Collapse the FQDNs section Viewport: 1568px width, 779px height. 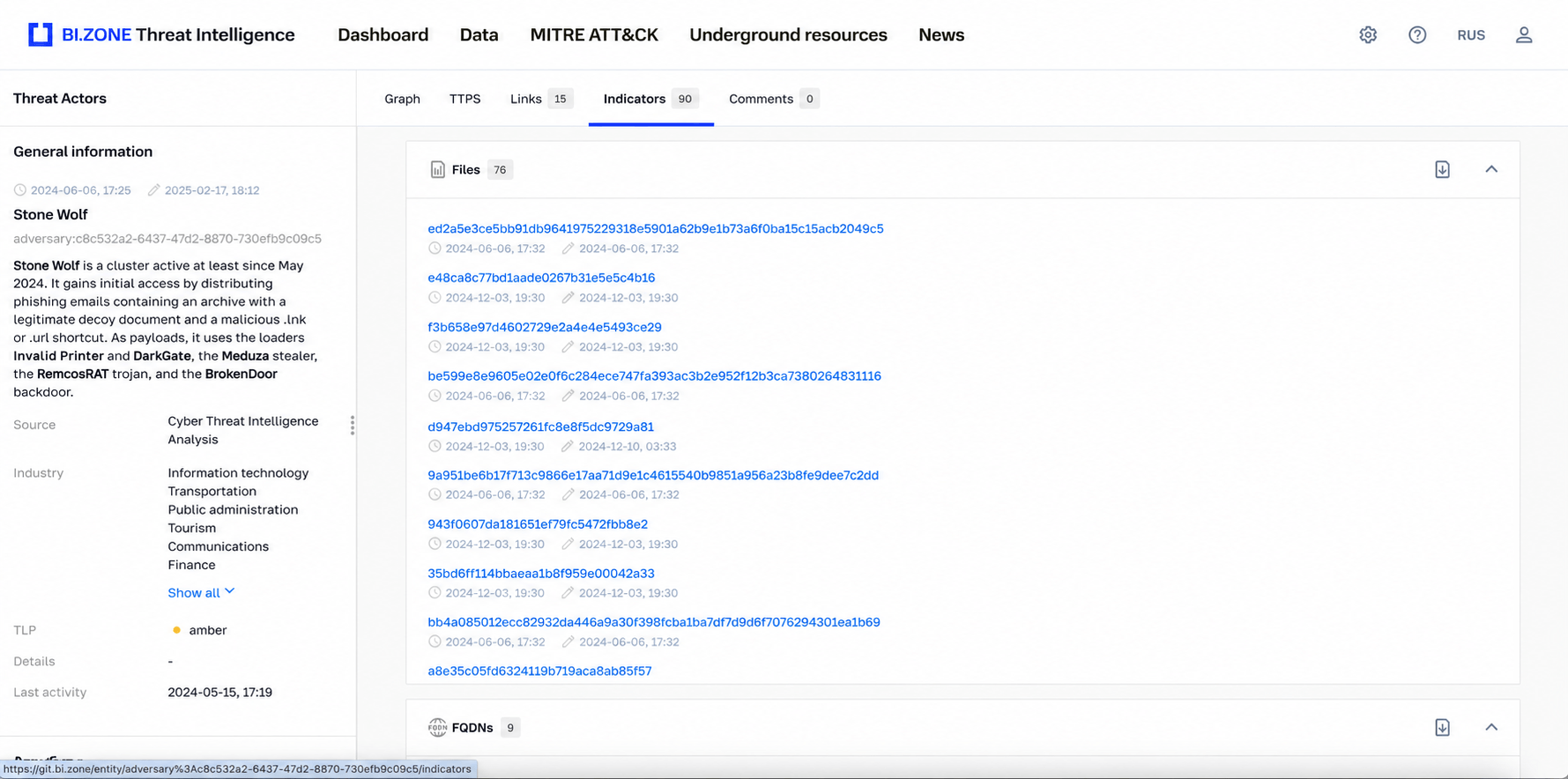(1491, 727)
